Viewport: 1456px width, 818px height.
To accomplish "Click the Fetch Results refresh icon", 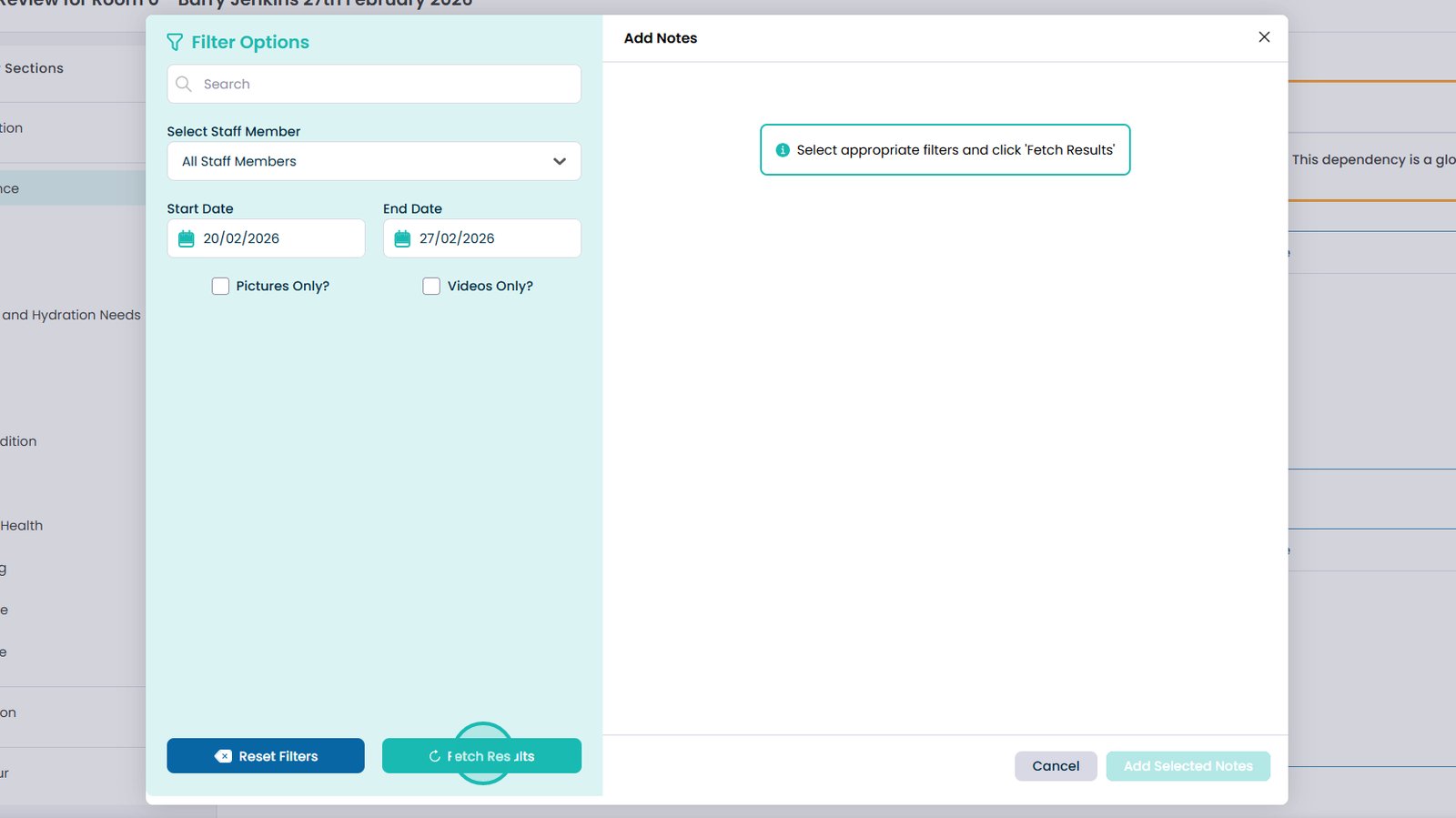I will pos(435,756).
